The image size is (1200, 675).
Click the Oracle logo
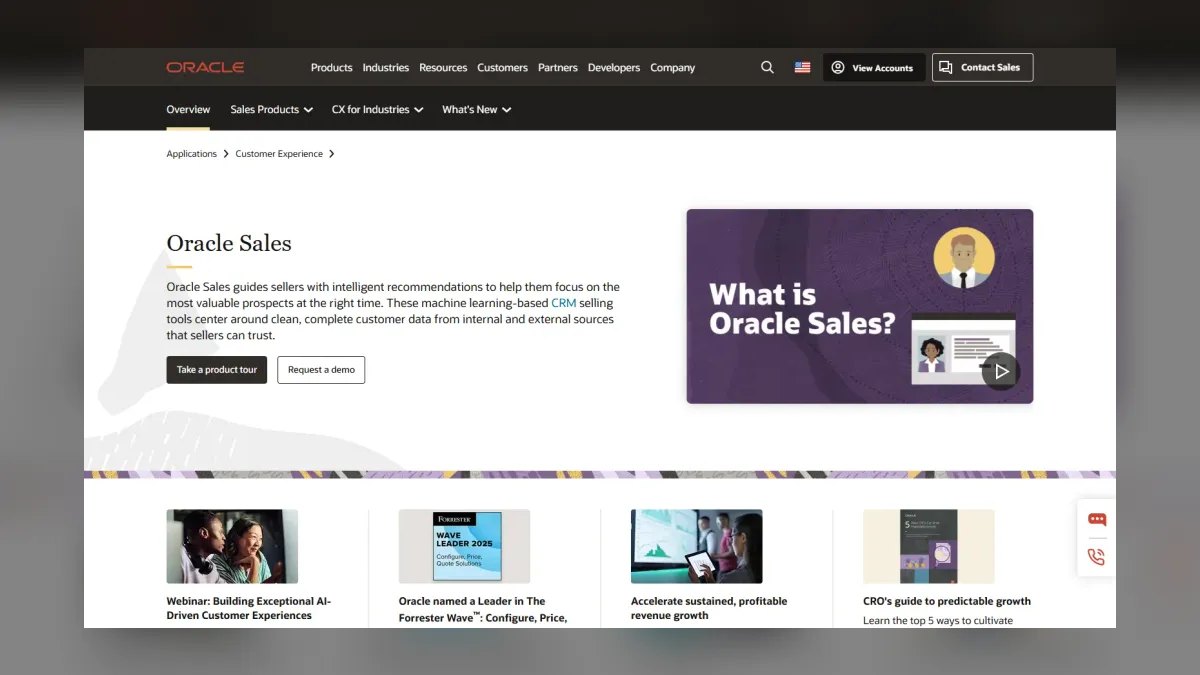205,67
